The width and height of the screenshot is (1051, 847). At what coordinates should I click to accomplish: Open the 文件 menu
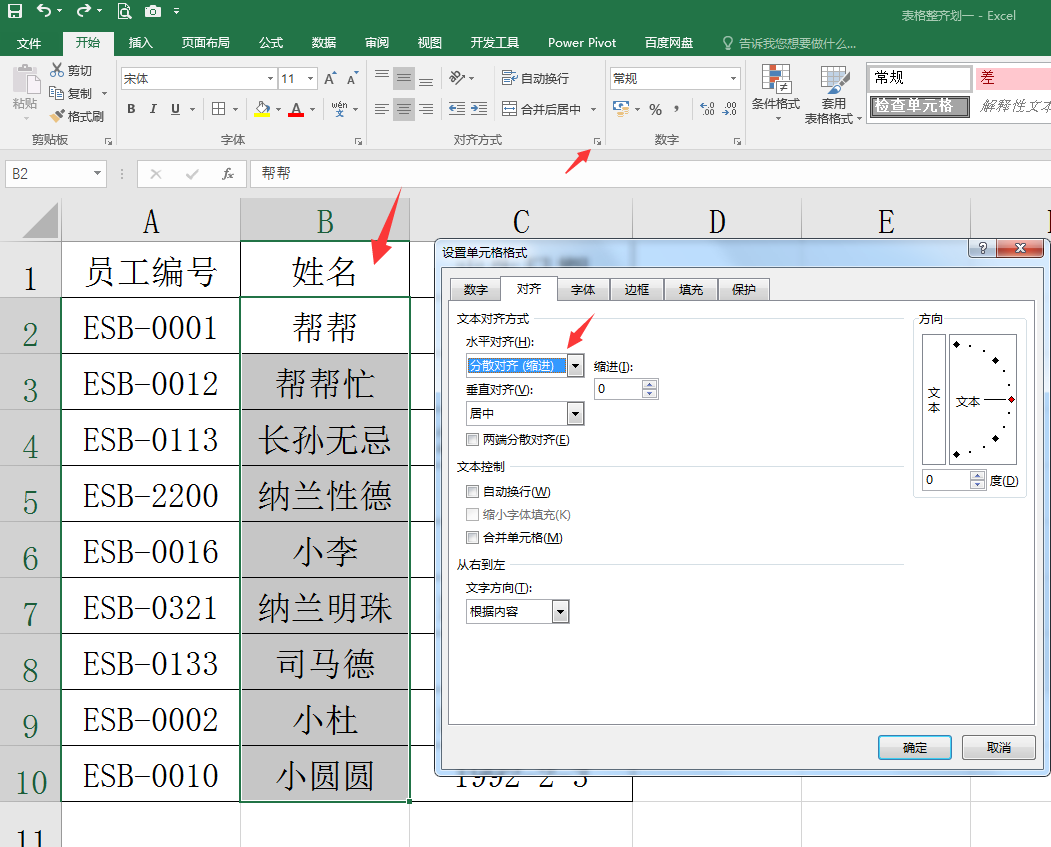tap(29, 43)
